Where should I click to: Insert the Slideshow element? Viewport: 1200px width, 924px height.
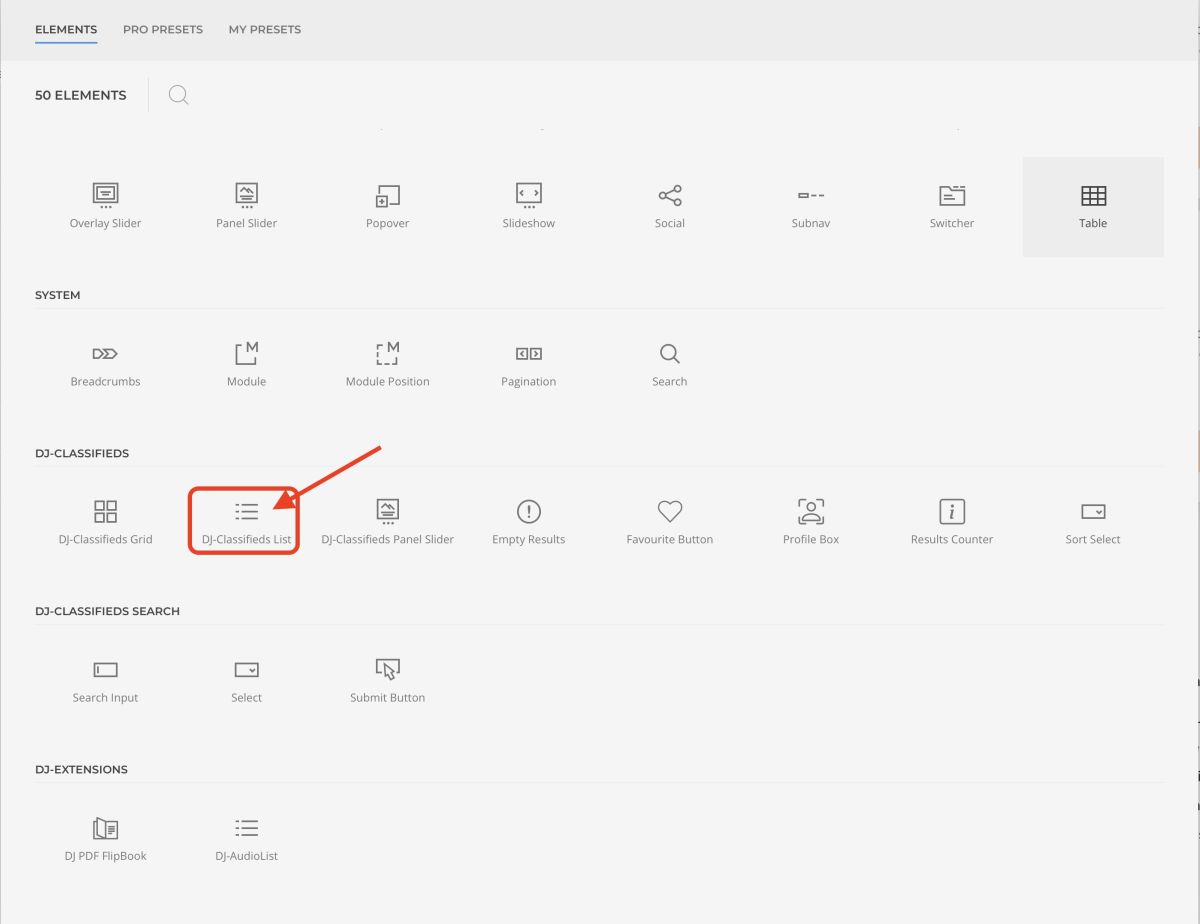coord(528,207)
